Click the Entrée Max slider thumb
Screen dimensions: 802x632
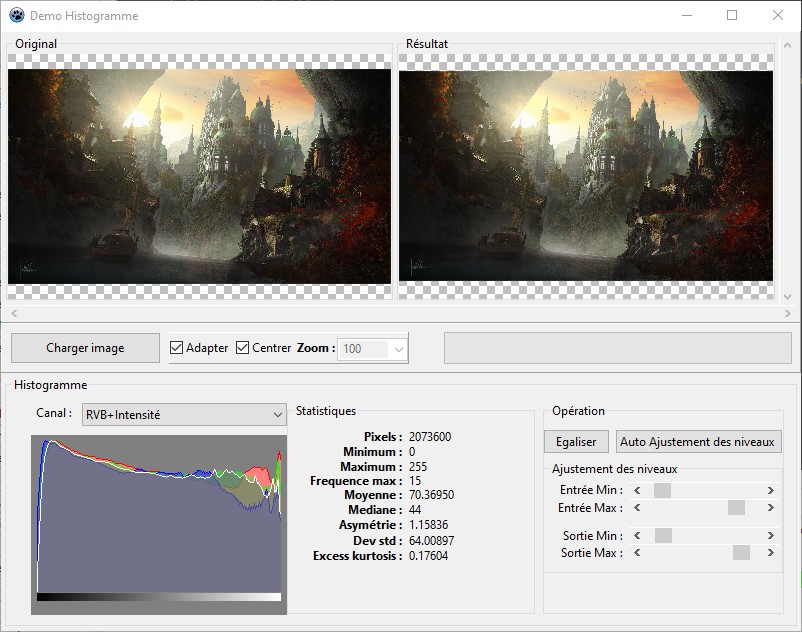tap(737, 508)
